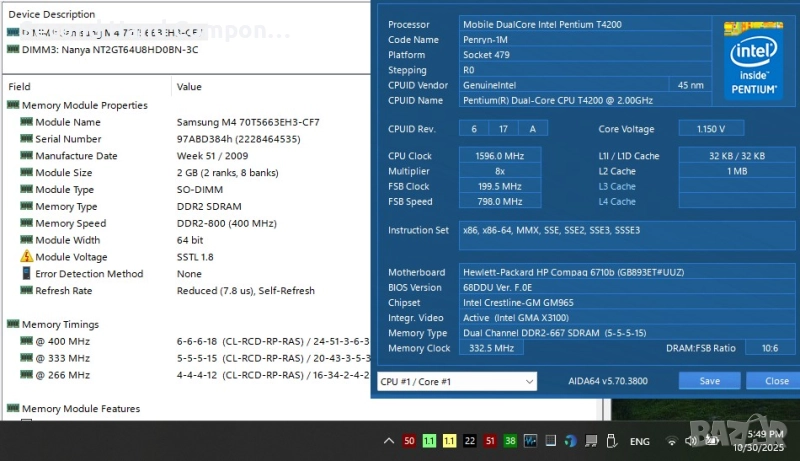Select the Module Name row

[x=68, y=122]
